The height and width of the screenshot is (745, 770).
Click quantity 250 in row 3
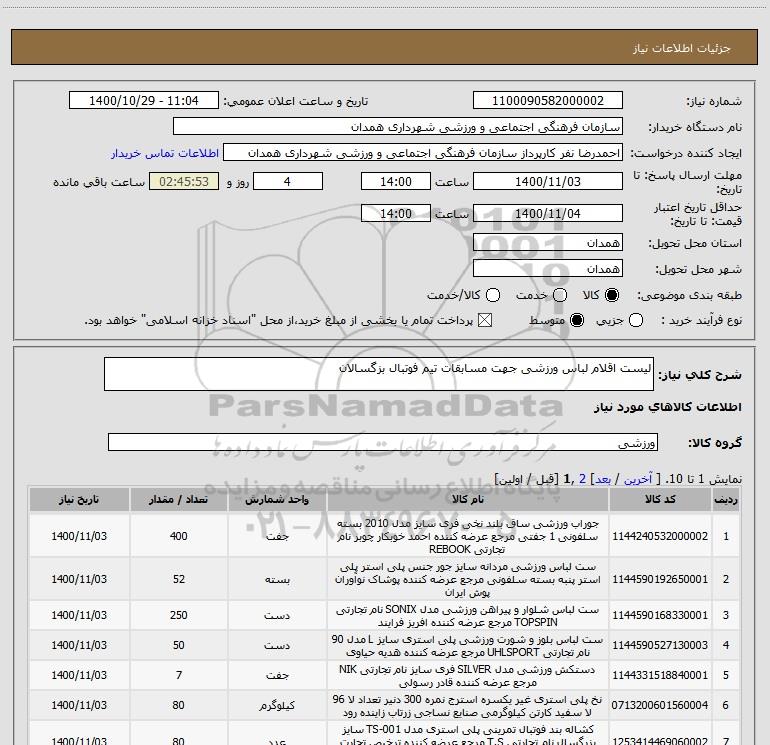coord(178,615)
